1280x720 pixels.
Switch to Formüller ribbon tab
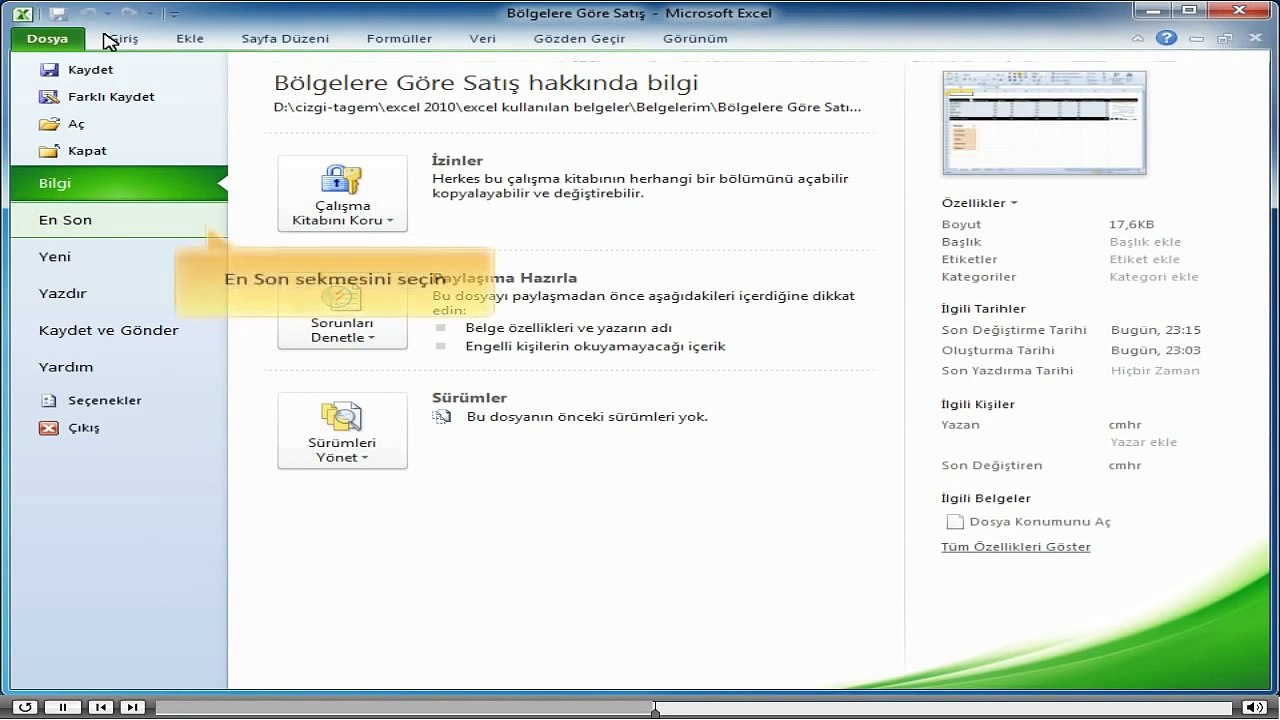(x=399, y=39)
